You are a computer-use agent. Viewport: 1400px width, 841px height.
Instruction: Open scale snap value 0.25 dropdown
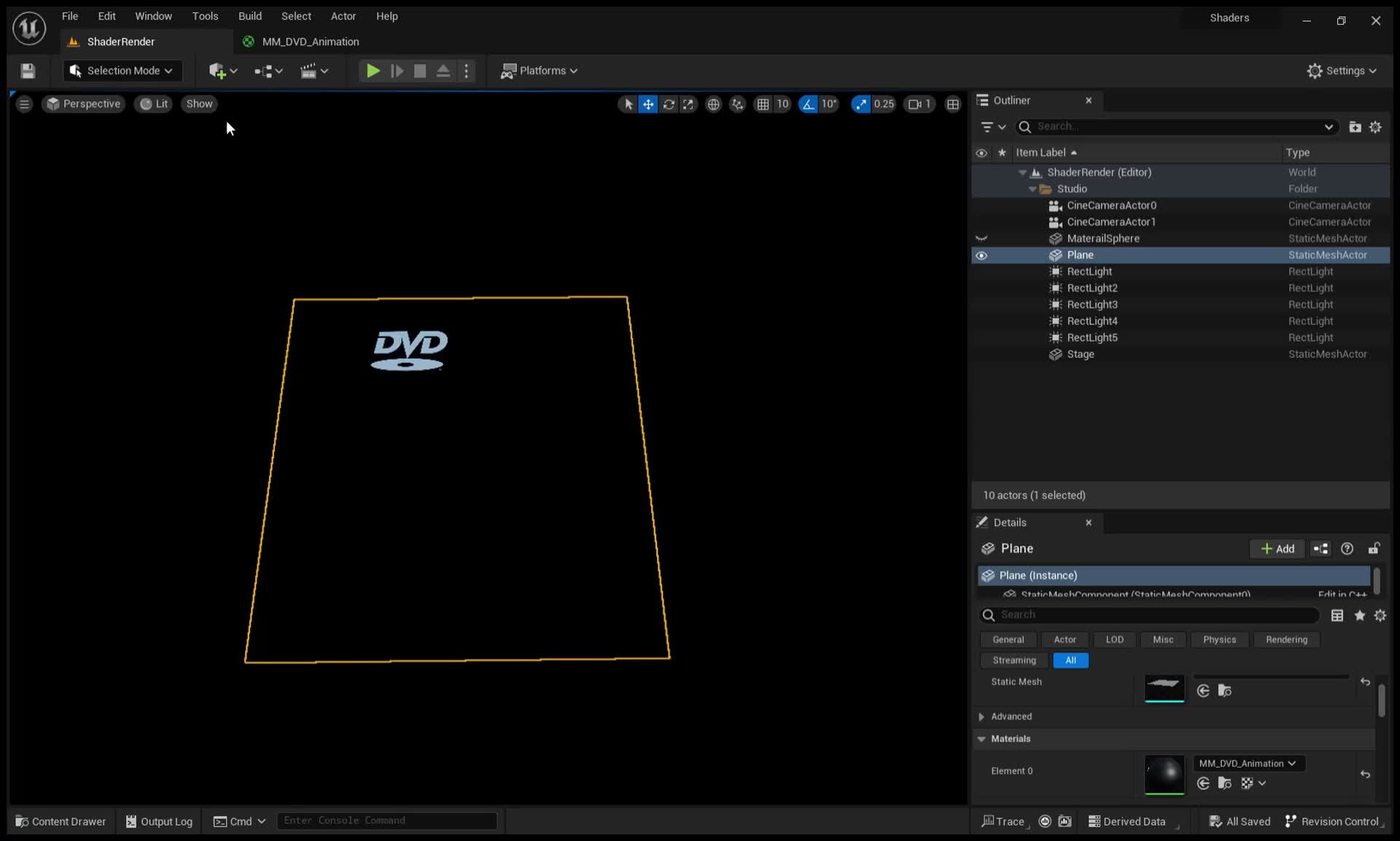884,104
